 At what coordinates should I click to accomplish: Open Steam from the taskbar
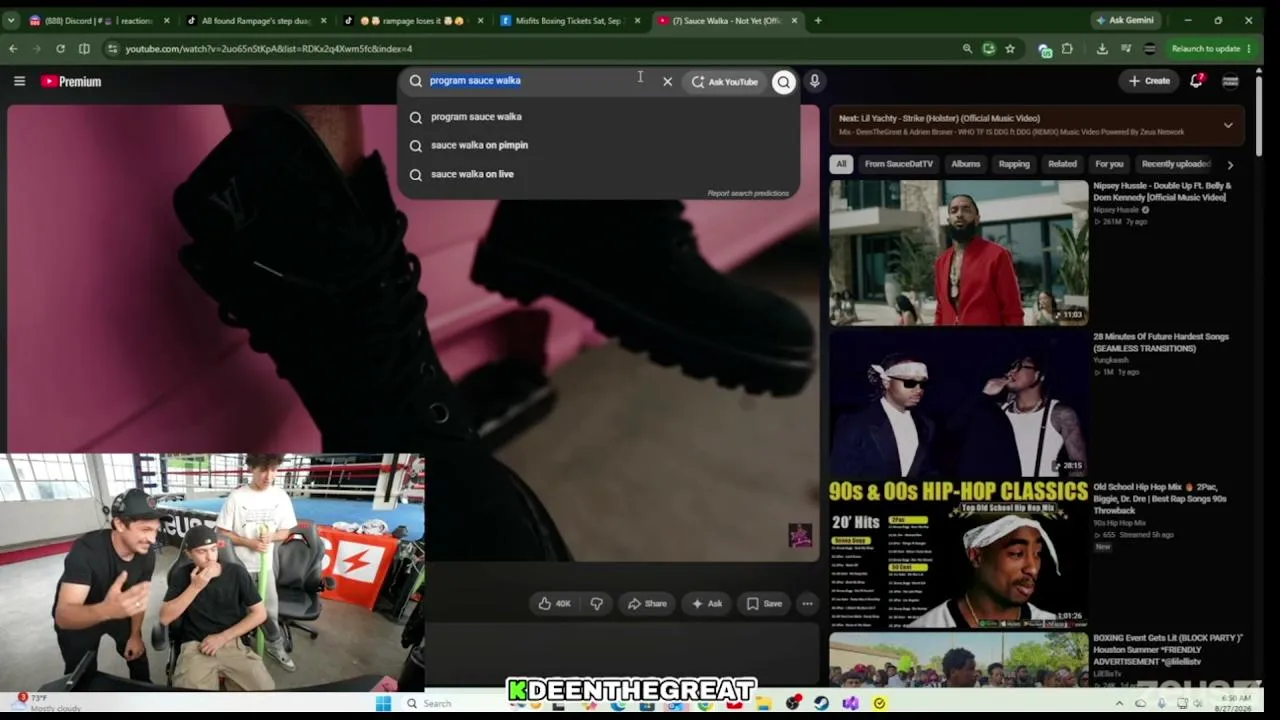click(821, 703)
